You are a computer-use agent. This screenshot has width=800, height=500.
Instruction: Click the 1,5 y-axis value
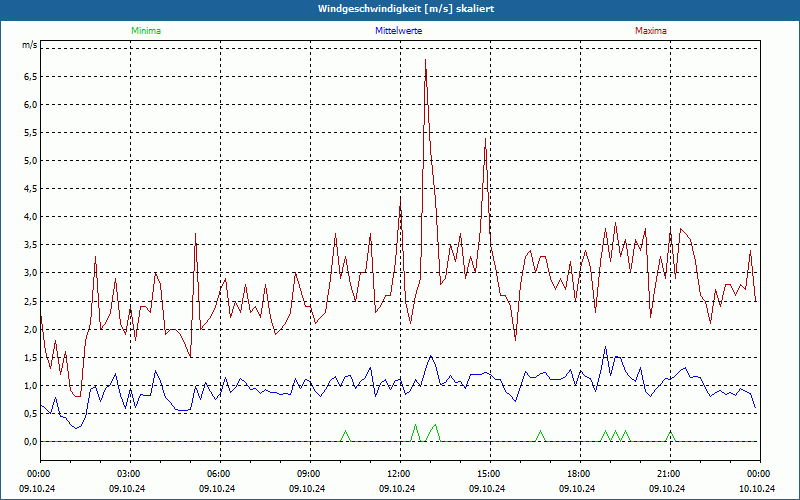[x=31, y=358]
